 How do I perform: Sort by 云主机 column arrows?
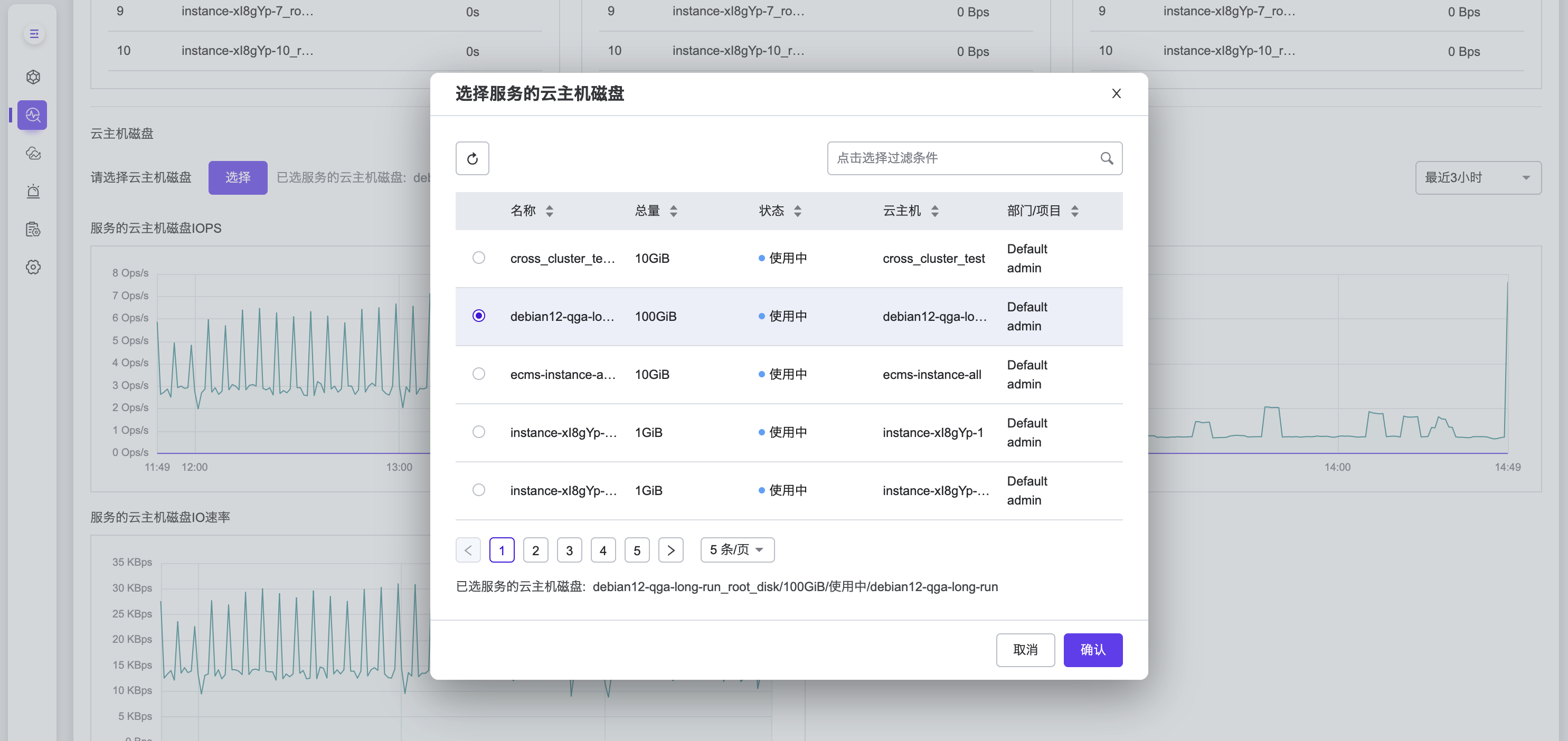935,211
